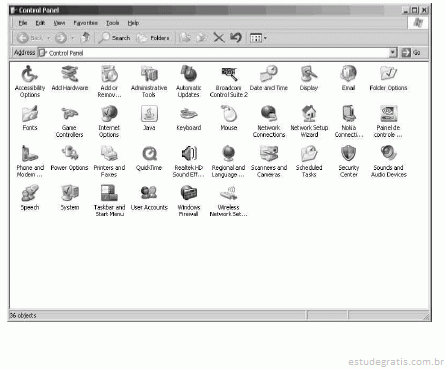Open Add or Remove Programs
445x369 pixels.
(x=109, y=81)
